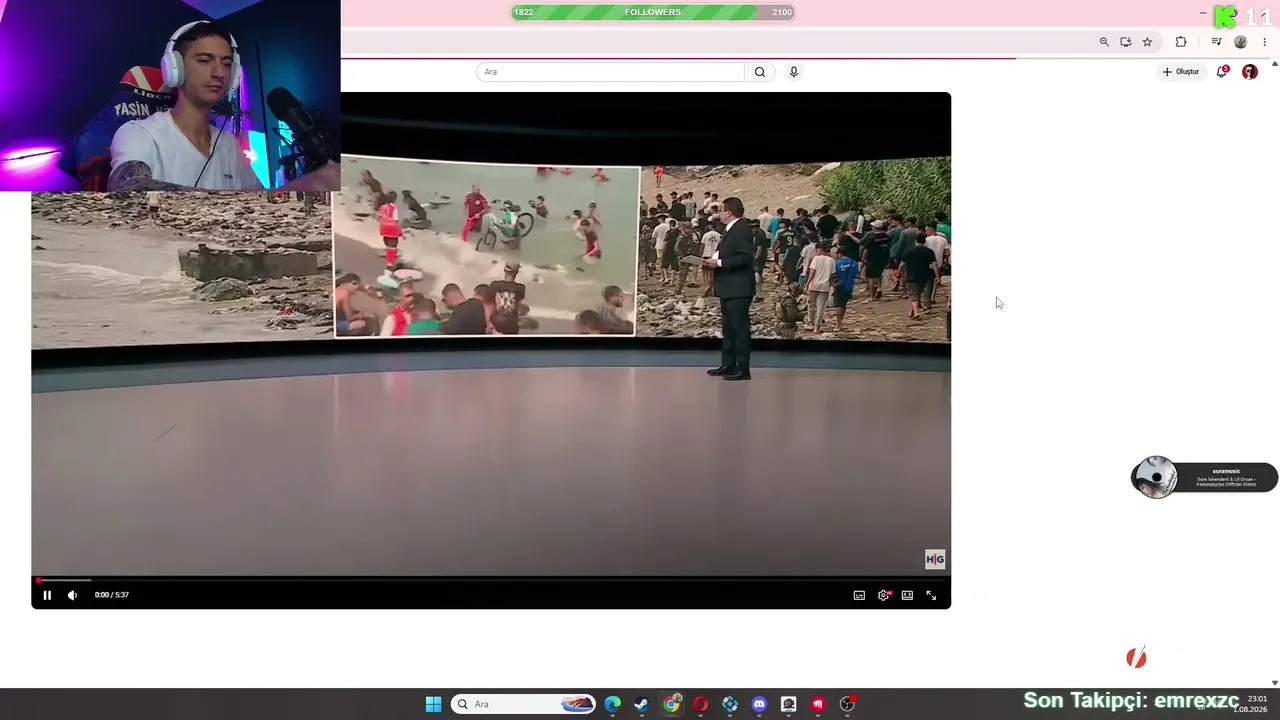Switch to theater mode
1280x720 pixels.
click(907, 595)
